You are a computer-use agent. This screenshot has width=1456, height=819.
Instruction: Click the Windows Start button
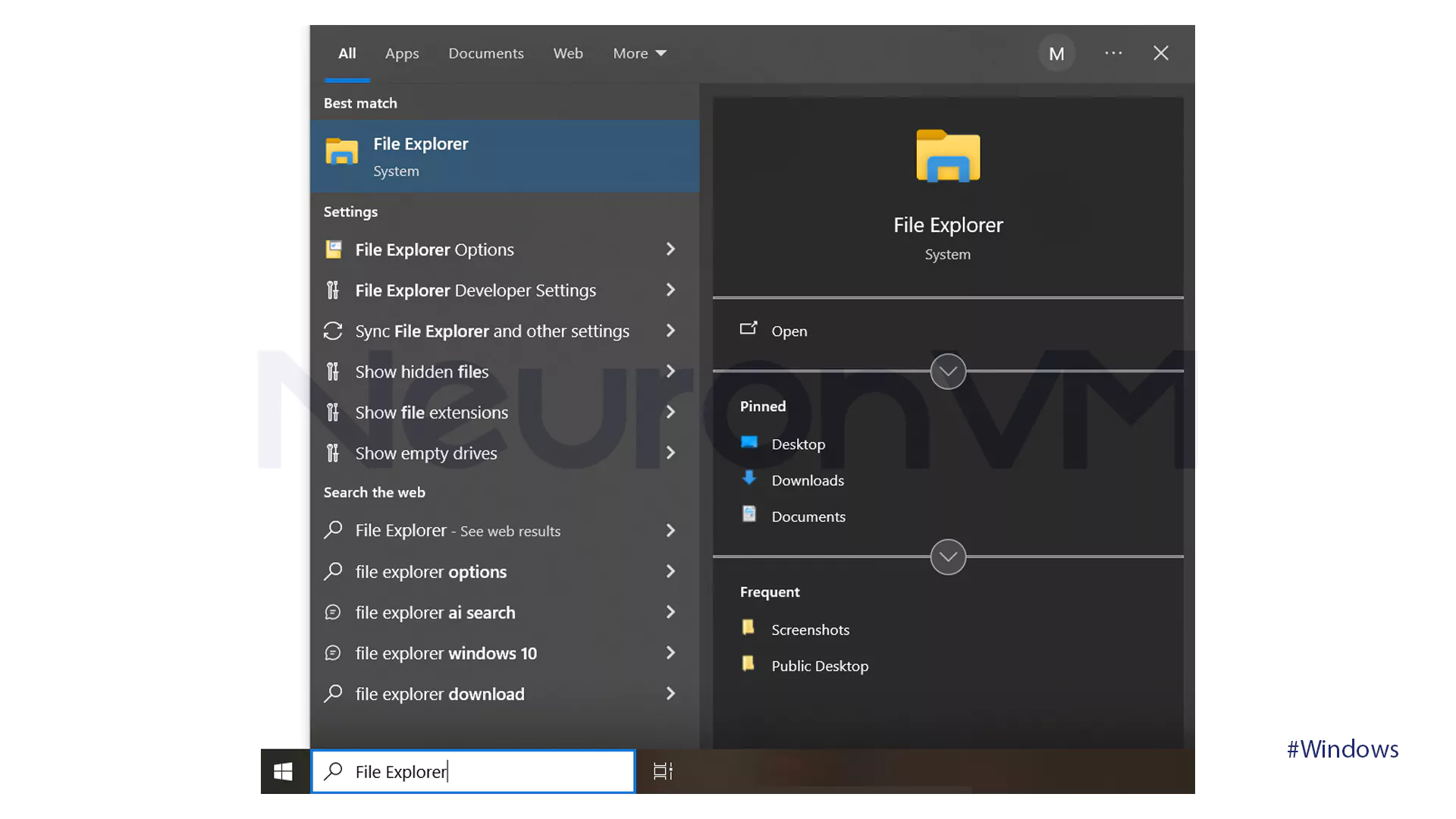click(284, 771)
